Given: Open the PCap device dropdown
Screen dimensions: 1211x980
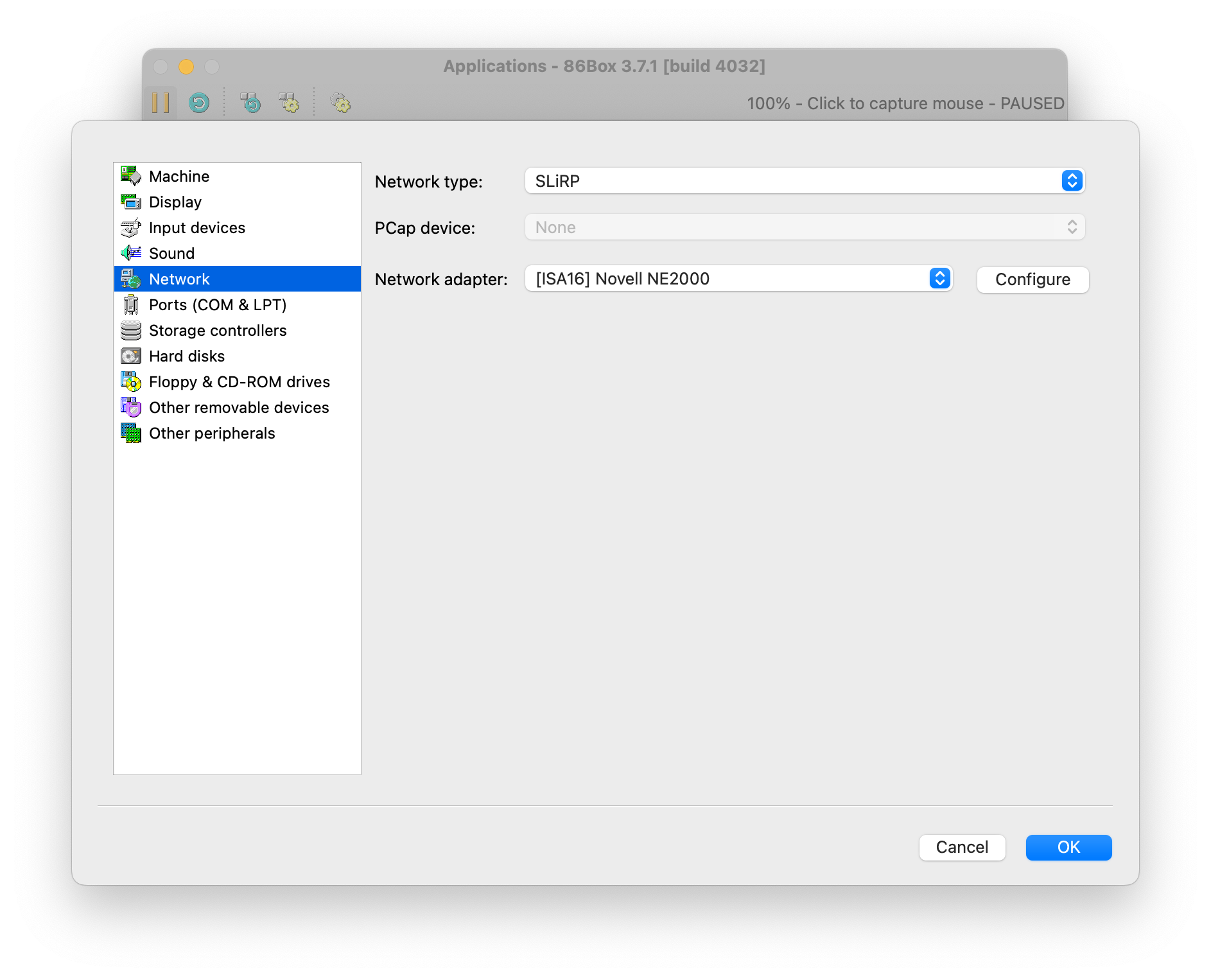Looking at the screenshot, I should [805, 227].
